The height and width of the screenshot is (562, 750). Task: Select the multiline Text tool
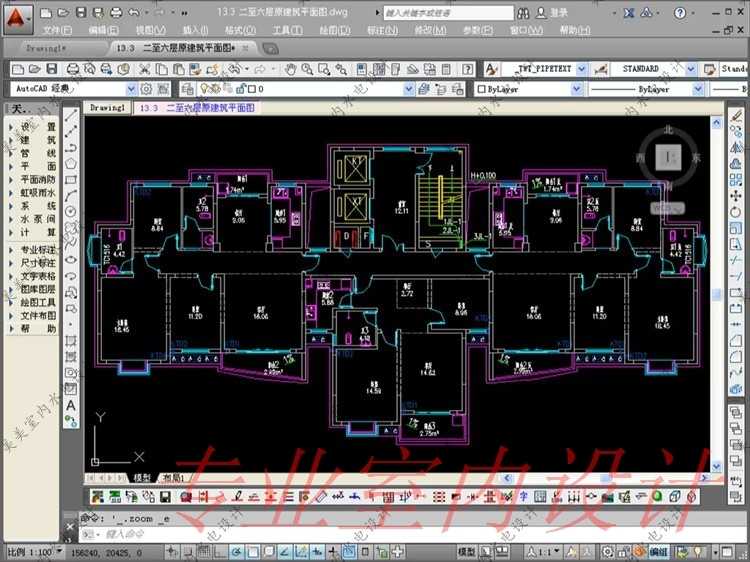[72, 405]
